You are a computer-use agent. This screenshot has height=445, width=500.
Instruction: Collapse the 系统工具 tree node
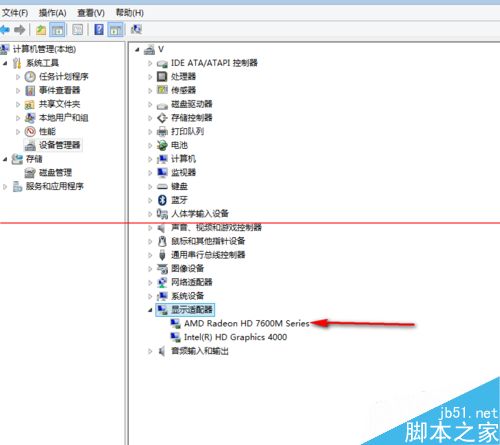pyautogui.click(x=5, y=63)
